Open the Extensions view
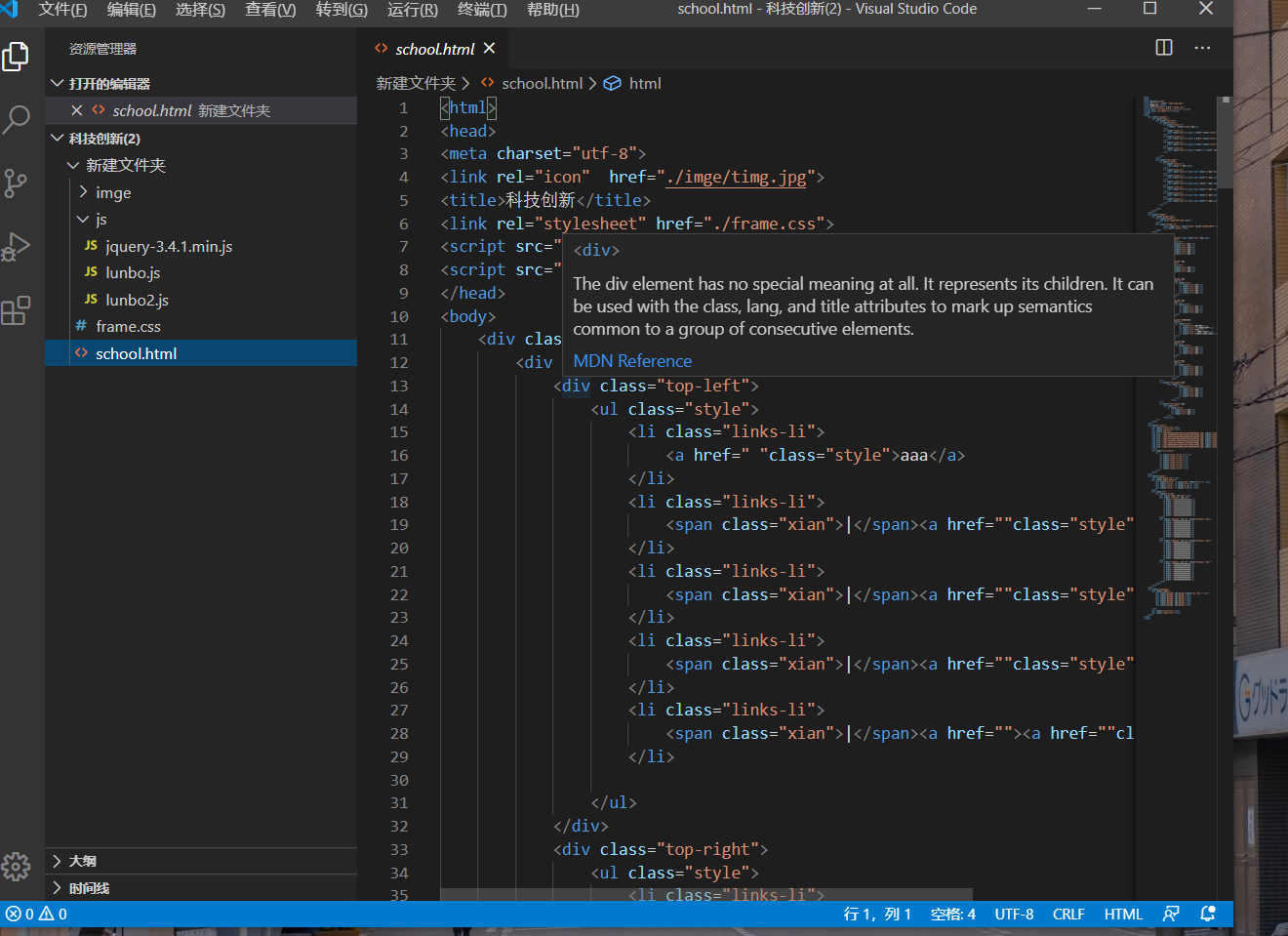The image size is (1288, 936). (16, 310)
